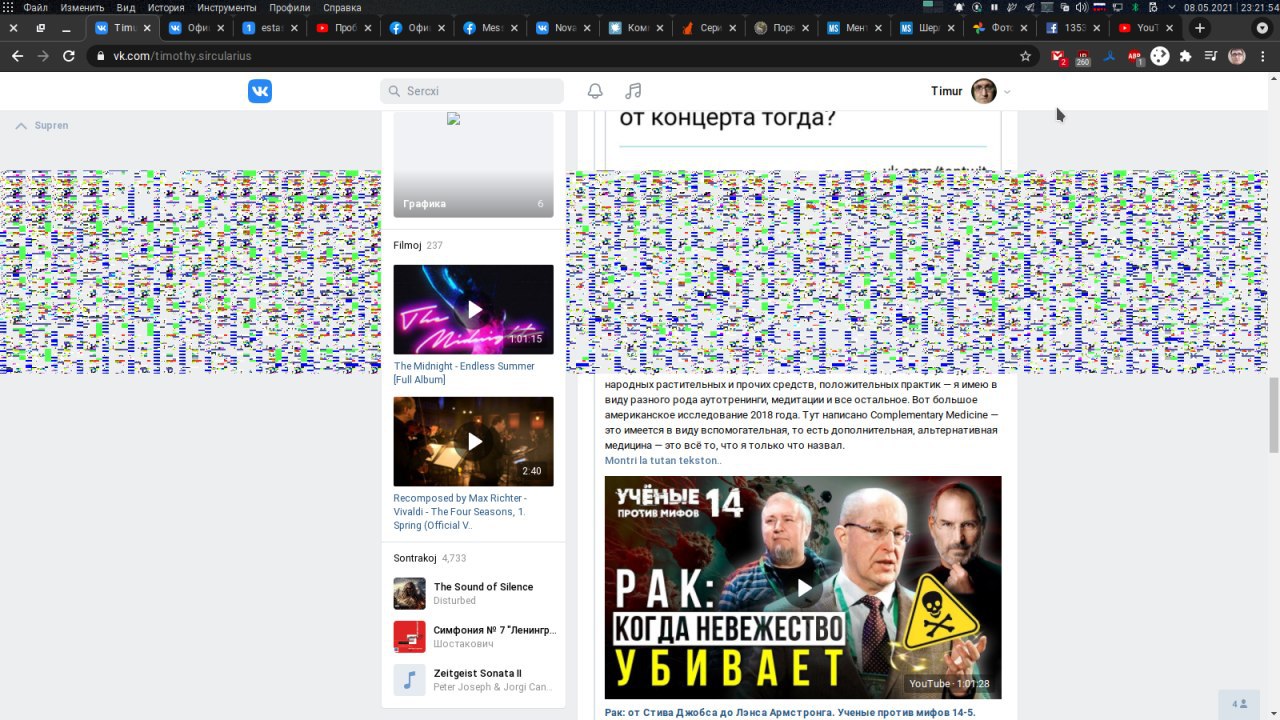Open the red extension with 260 badge
The image size is (1280, 720).
pyautogui.click(x=1083, y=57)
